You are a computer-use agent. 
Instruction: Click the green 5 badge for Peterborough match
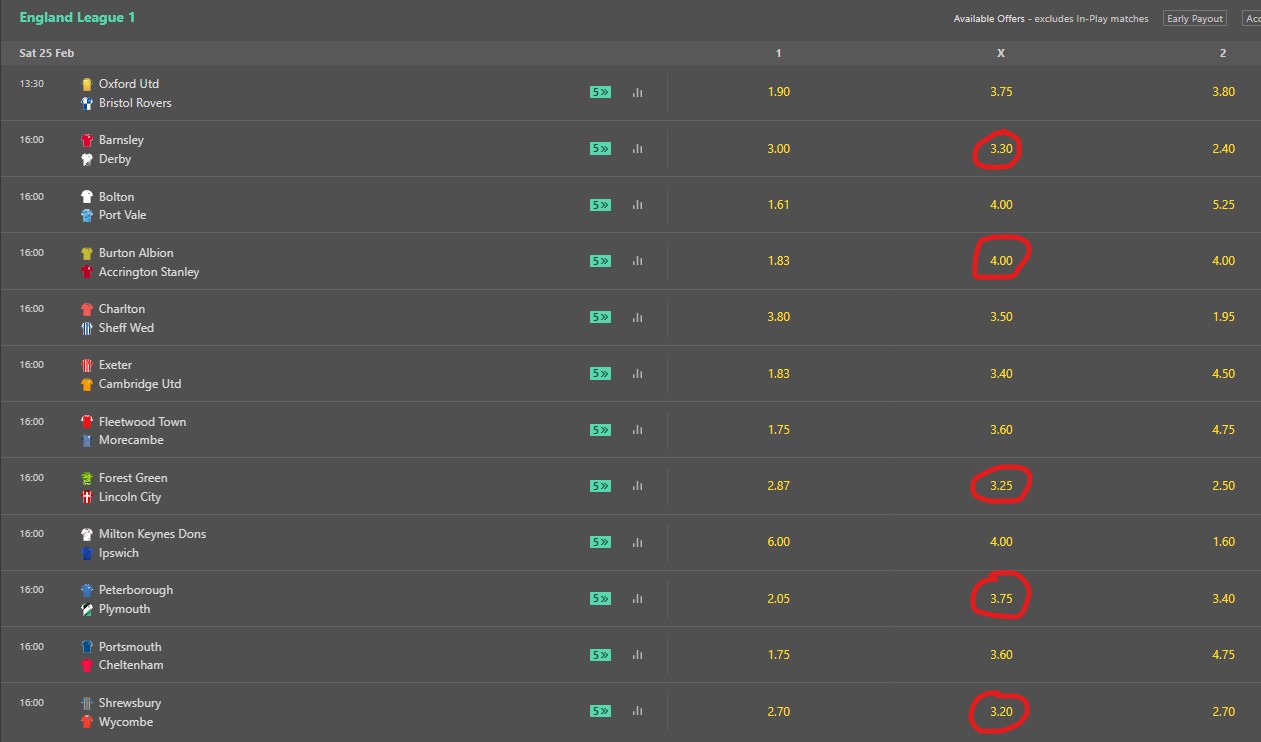[600, 599]
